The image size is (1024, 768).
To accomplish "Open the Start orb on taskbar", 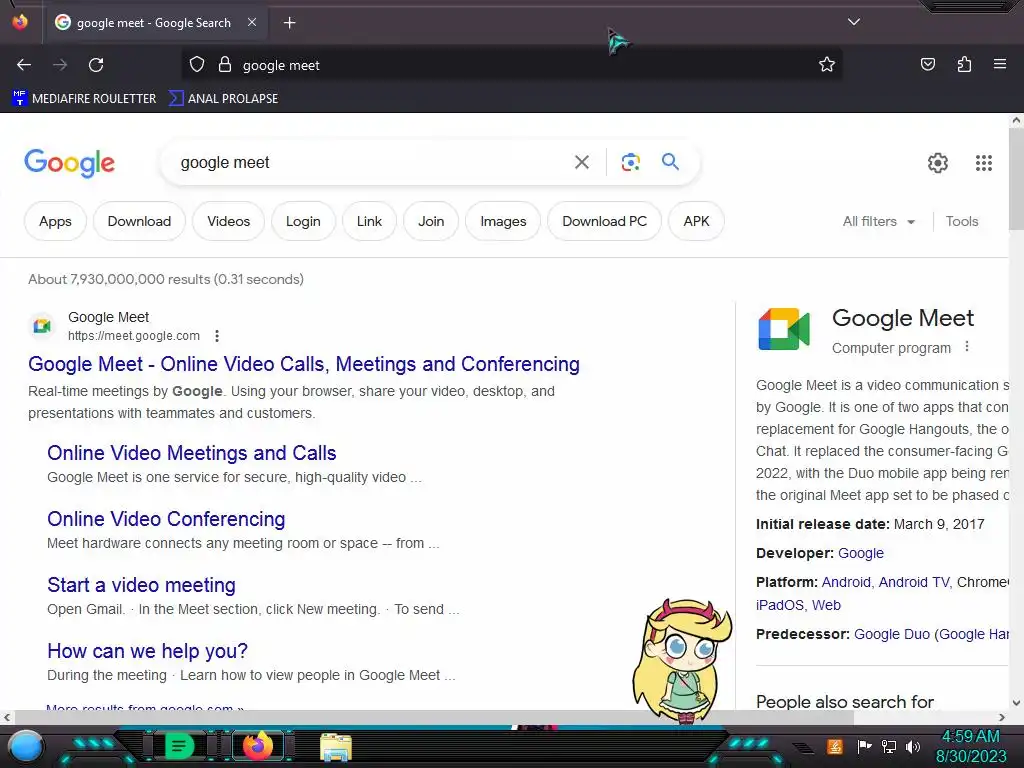I will tap(26, 746).
